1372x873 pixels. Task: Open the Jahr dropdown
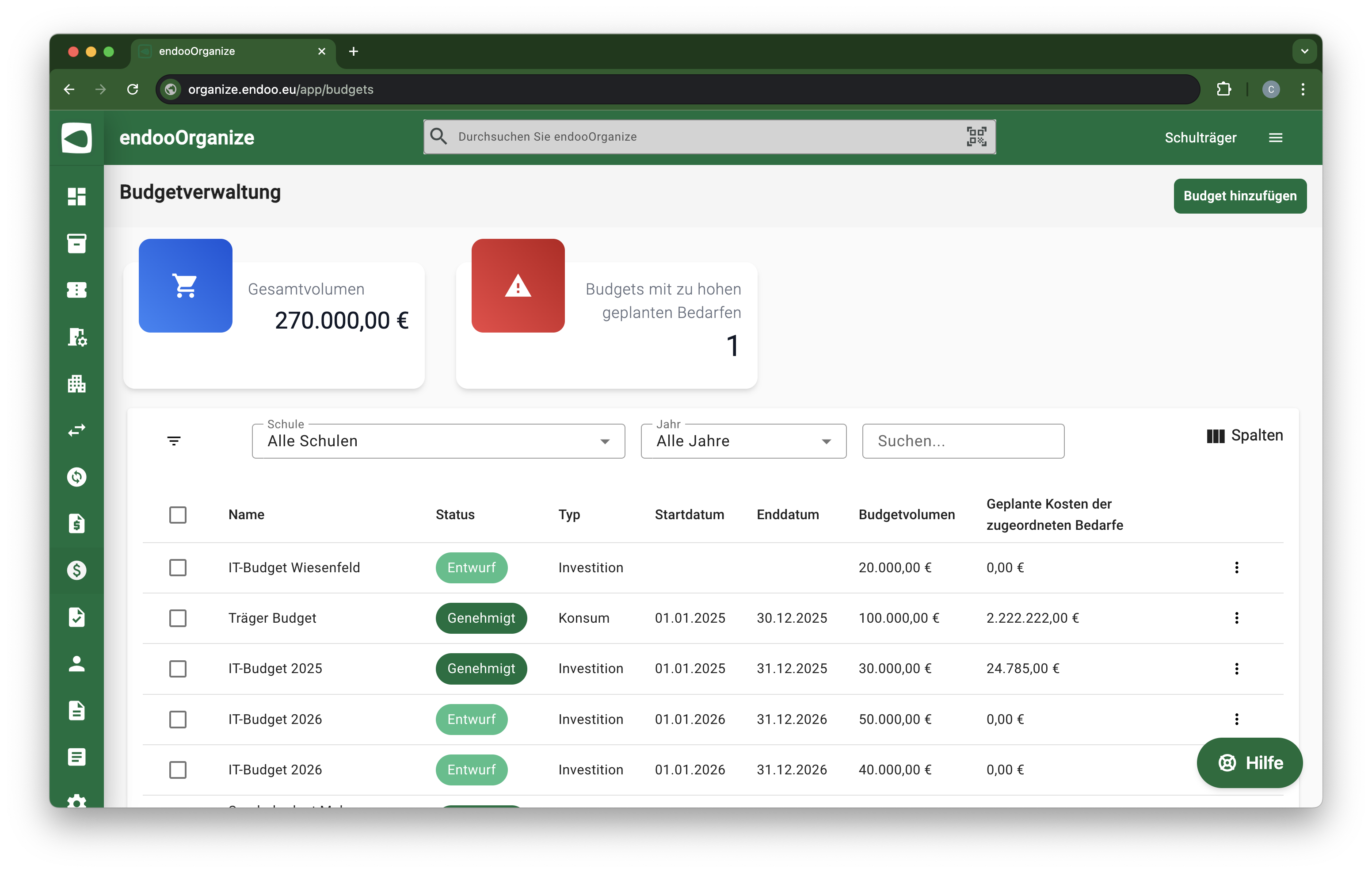743,441
